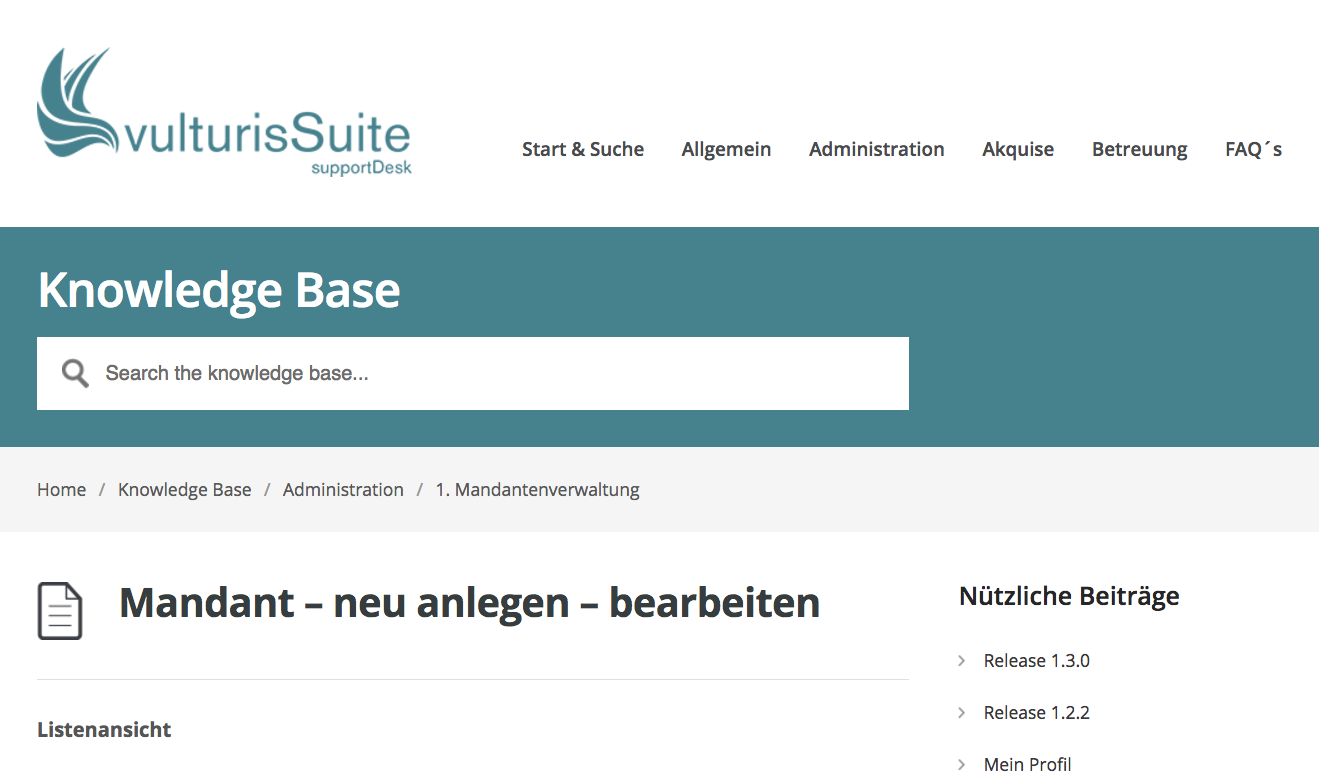Open the Mein Profil article link
The image size is (1319, 776).
tap(1027, 764)
